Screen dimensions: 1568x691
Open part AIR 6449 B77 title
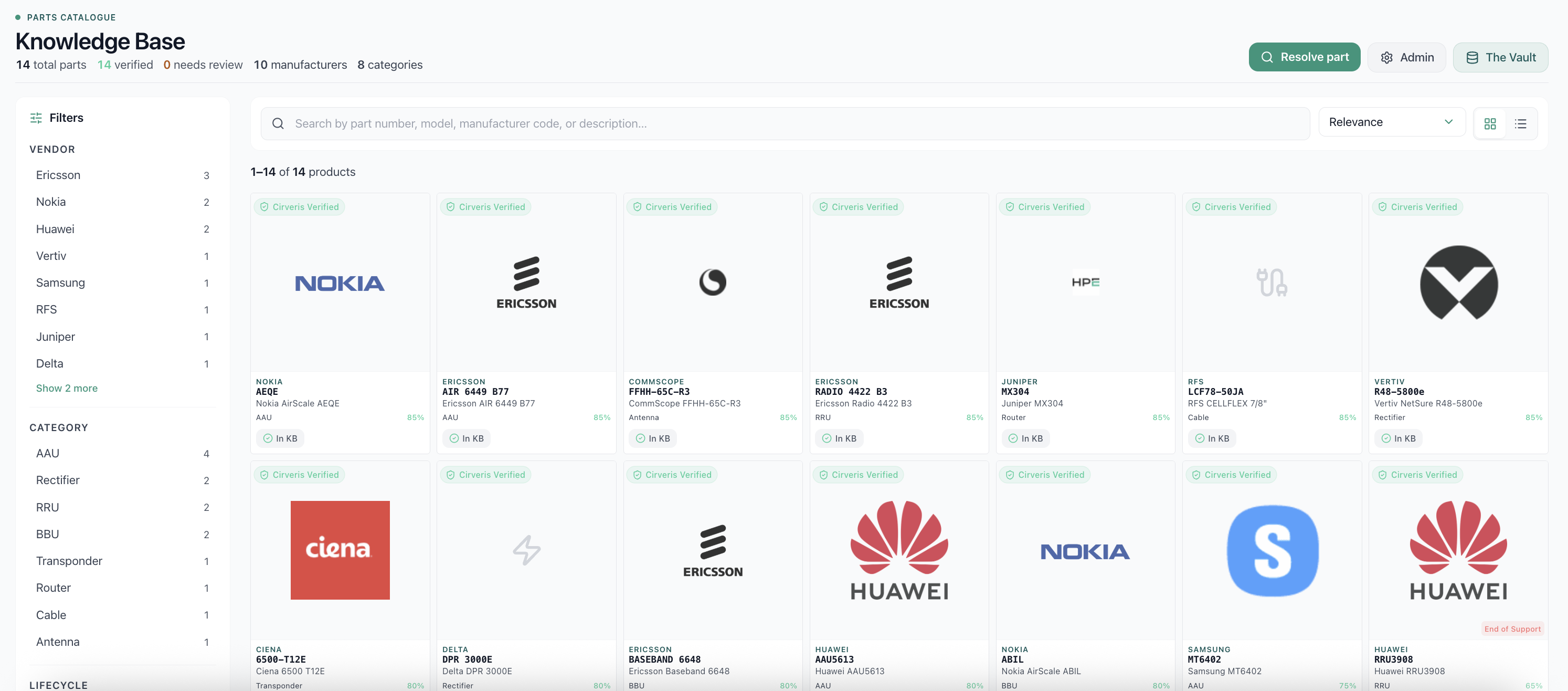(475, 392)
